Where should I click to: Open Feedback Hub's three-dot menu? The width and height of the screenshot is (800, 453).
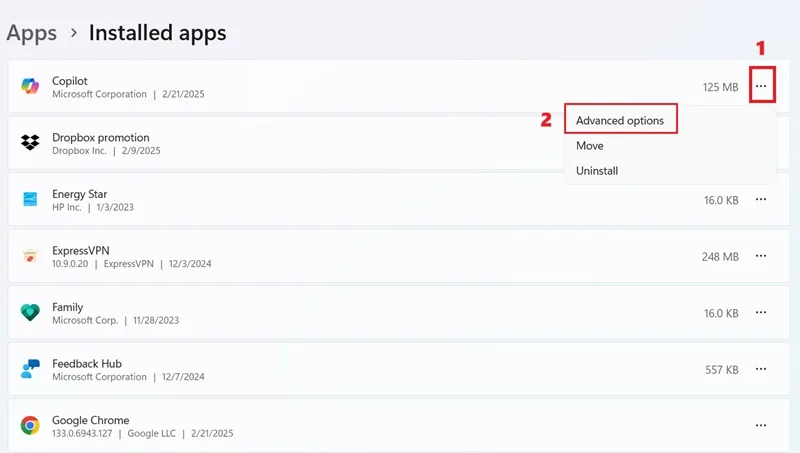click(x=761, y=369)
